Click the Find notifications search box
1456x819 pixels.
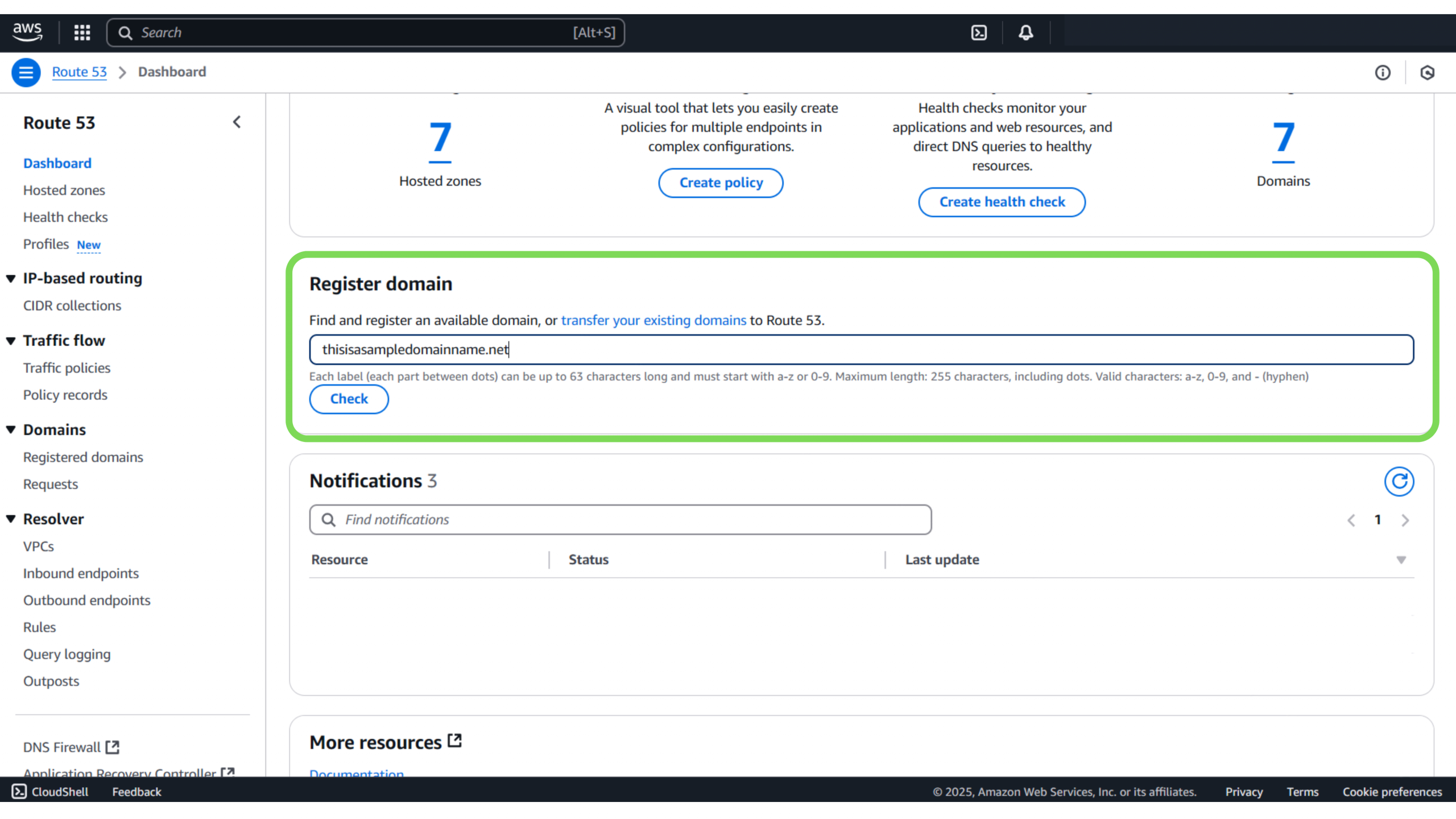[620, 520]
